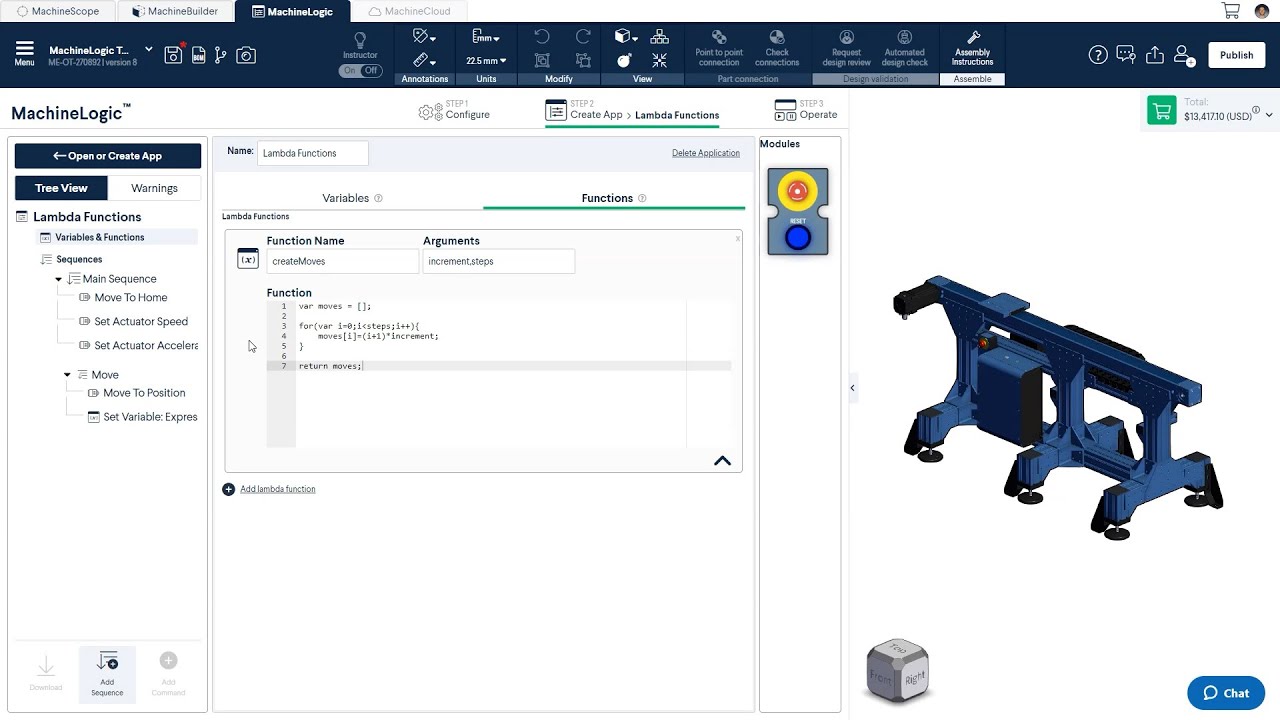This screenshot has height=720, width=1280.
Task: Open the shopping cart in top bar
Action: tap(1231, 11)
